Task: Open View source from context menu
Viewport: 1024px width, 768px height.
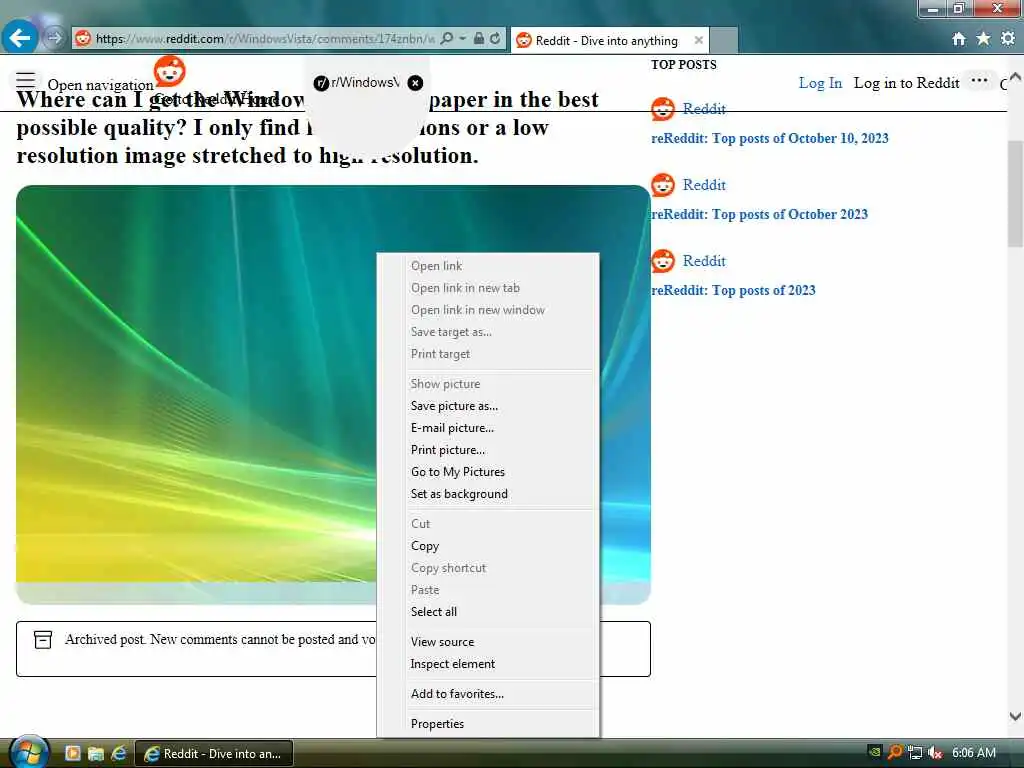Action: (442, 642)
